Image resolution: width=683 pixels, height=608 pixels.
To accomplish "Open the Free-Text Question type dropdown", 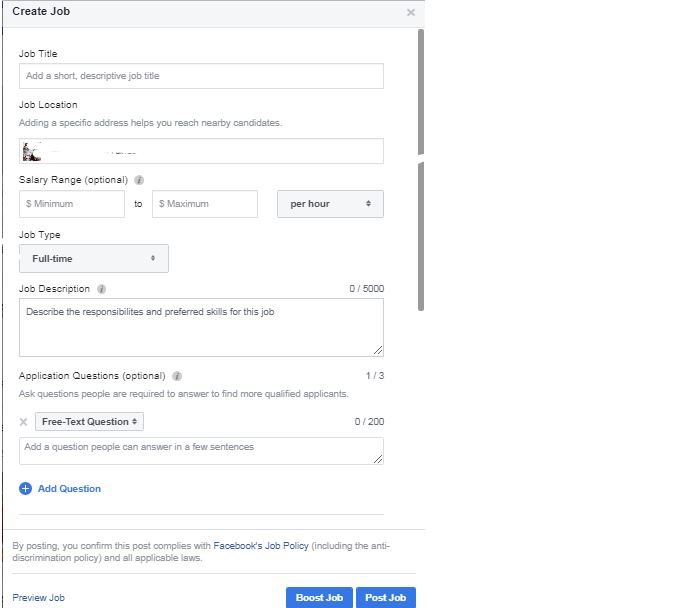I will coord(89,422).
